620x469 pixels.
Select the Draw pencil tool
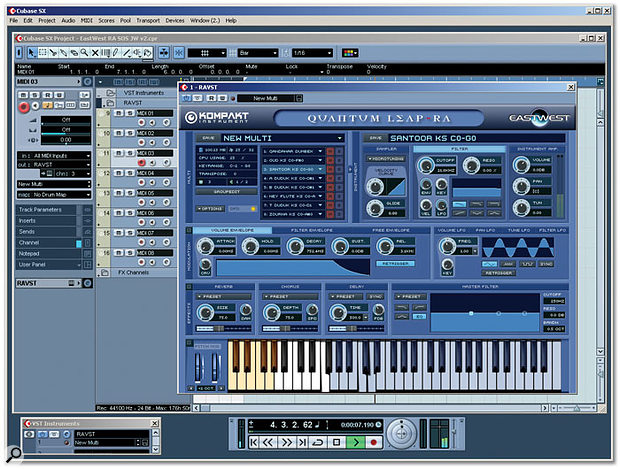(115, 53)
